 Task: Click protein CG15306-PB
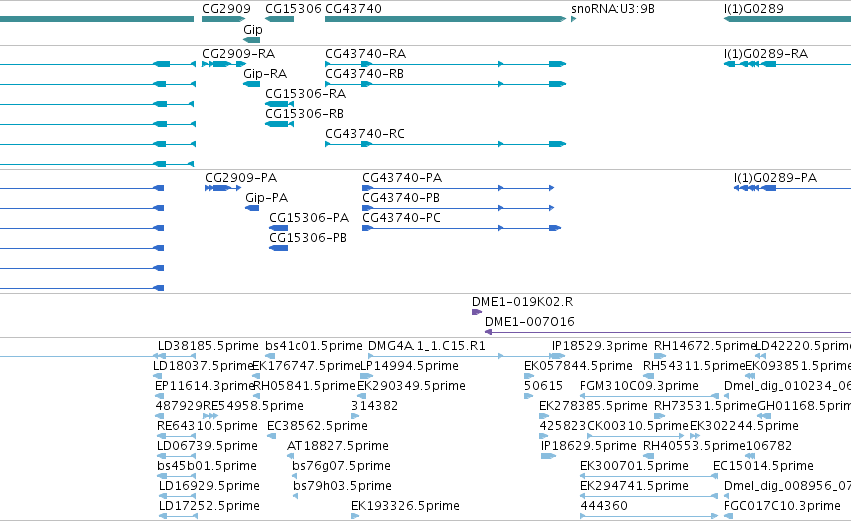coord(308,238)
